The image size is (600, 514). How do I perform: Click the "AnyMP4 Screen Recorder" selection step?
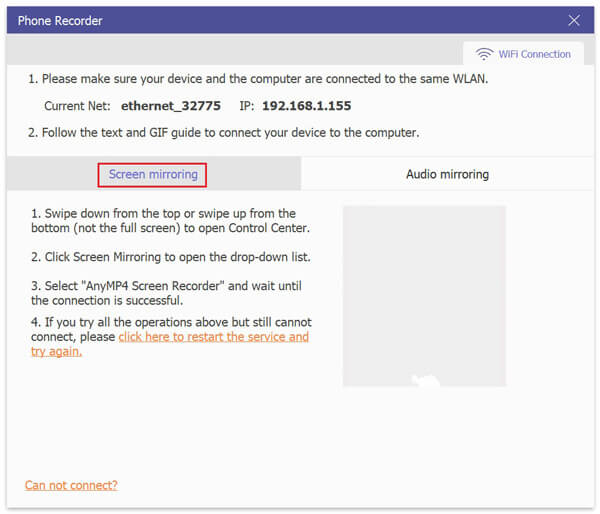tap(166, 293)
